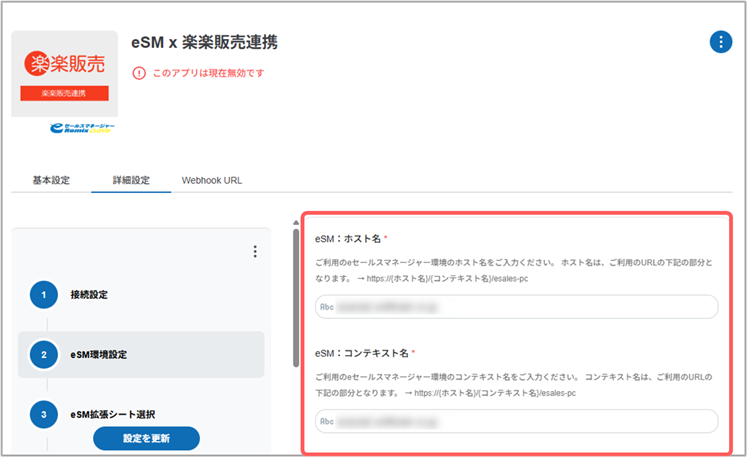Image resolution: width=747 pixels, height=459 pixels.
Task: Click the settings panel vertical scrollbar
Action: point(295,300)
